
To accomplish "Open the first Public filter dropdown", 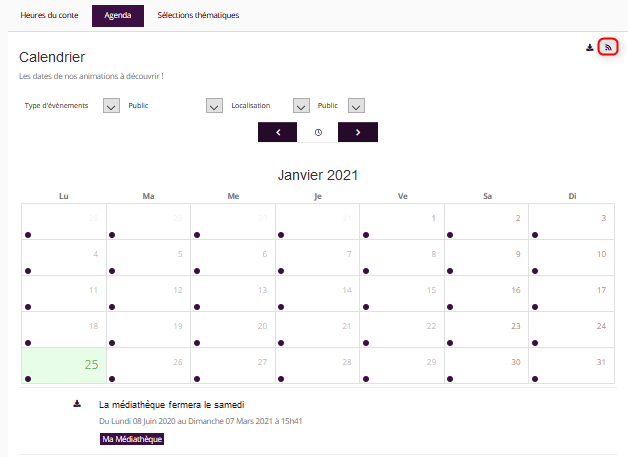I will click(x=213, y=106).
